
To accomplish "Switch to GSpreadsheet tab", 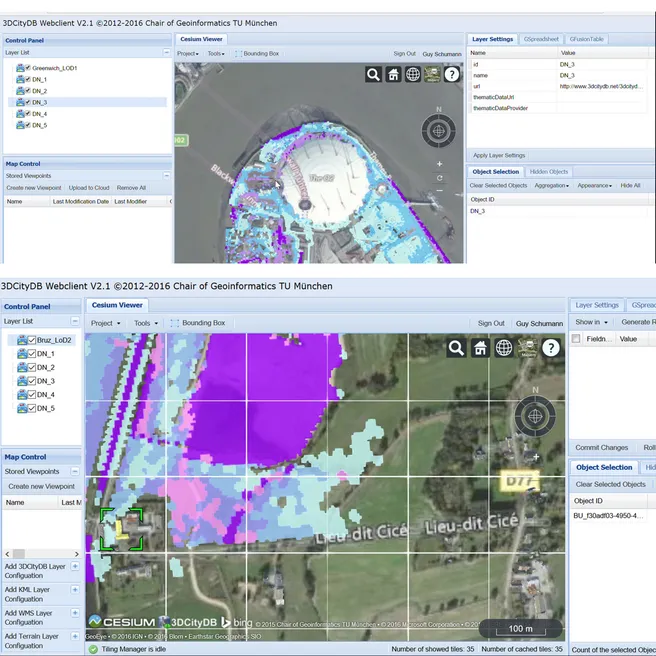I will pyautogui.click(x=541, y=39).
